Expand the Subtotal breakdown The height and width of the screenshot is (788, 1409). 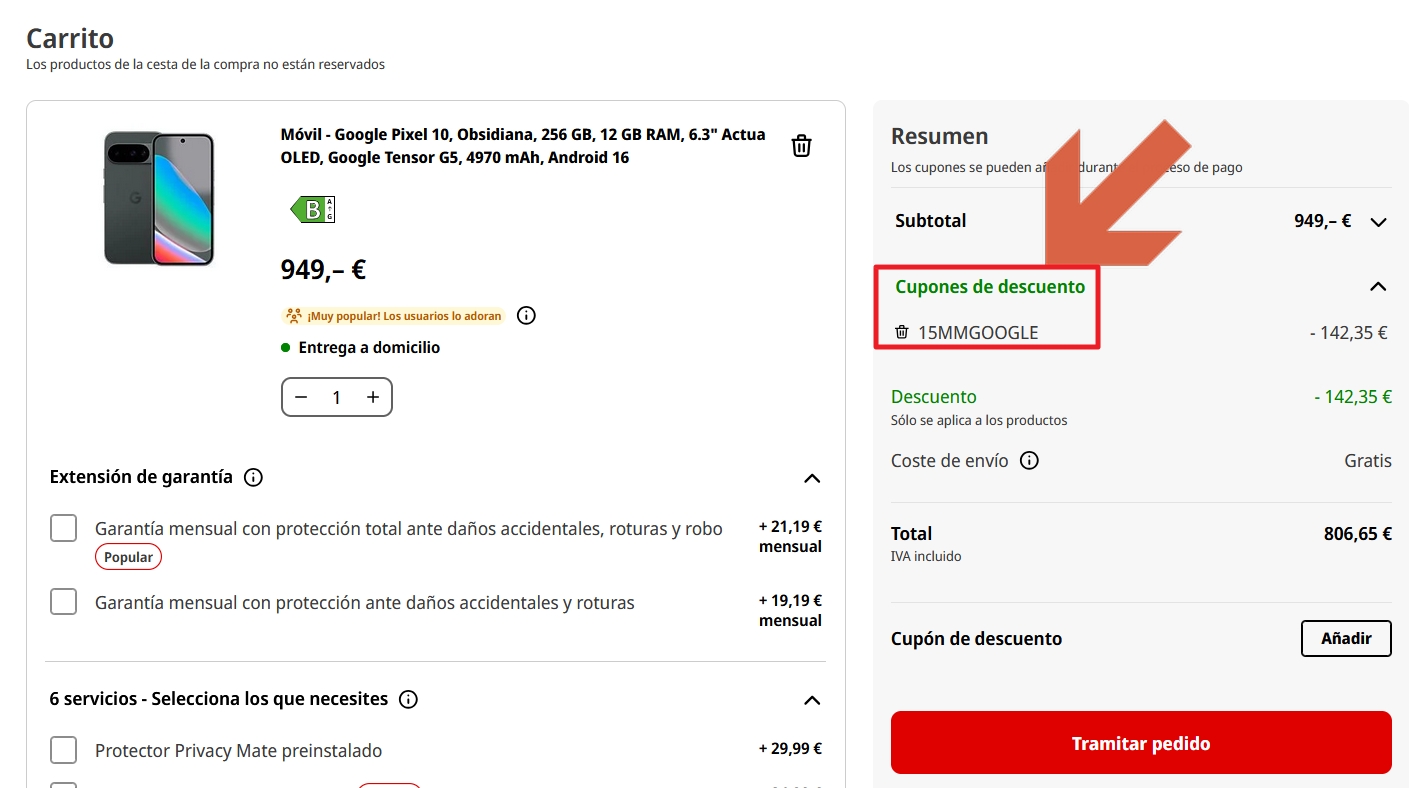[1379, 222]
